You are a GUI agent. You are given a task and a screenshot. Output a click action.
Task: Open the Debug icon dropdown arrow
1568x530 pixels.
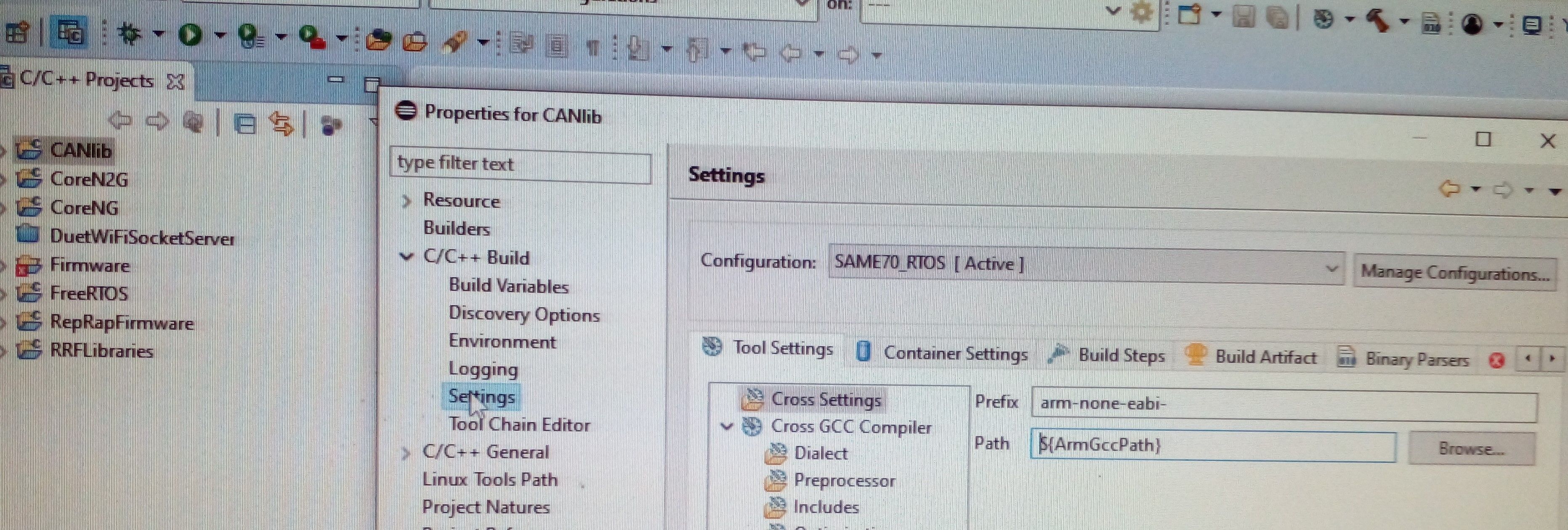click(x=158, y=34)
